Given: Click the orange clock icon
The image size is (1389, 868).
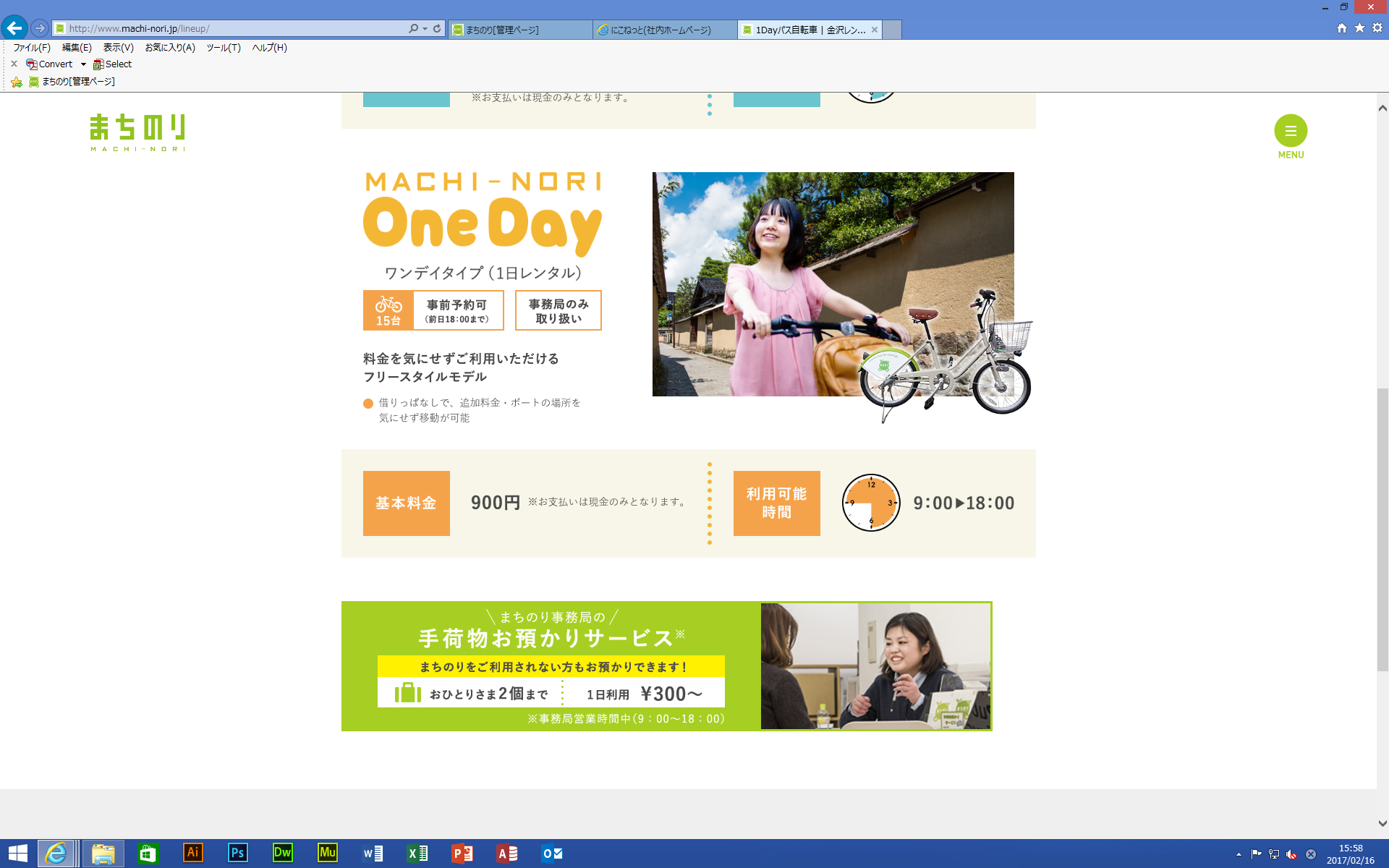Looking at the screenshot, I should 871,503.
